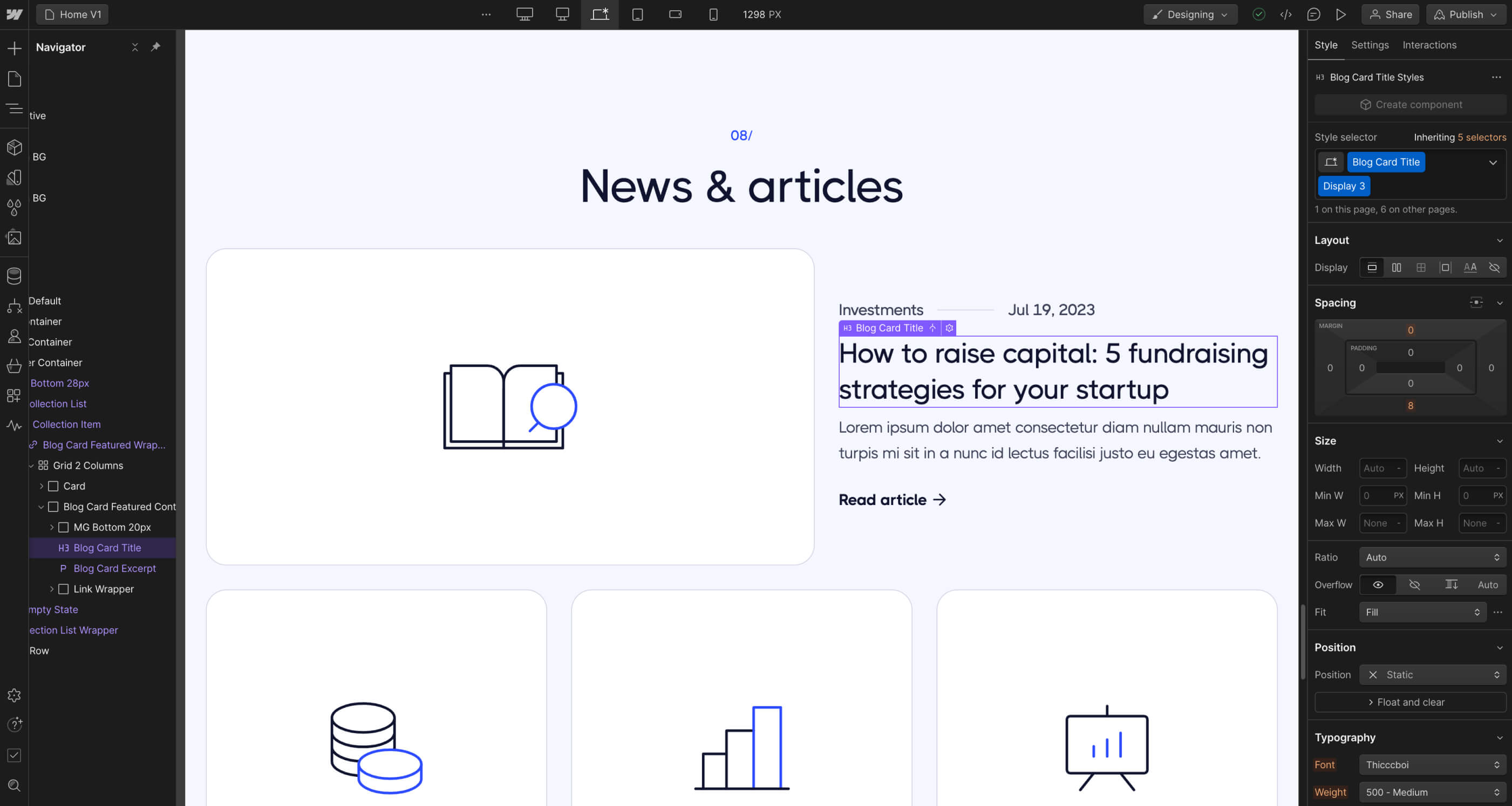Open the Assets panel

pos(14,237)
